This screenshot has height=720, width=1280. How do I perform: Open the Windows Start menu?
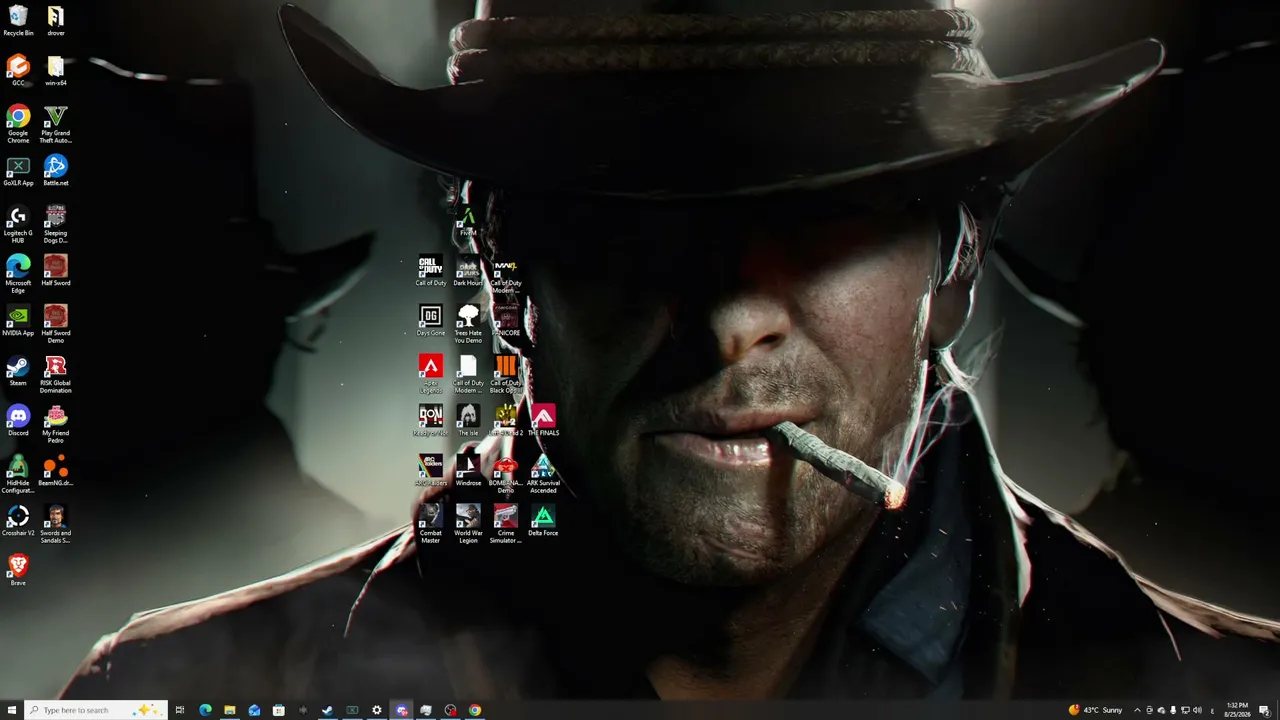click(x=12, y=710)
